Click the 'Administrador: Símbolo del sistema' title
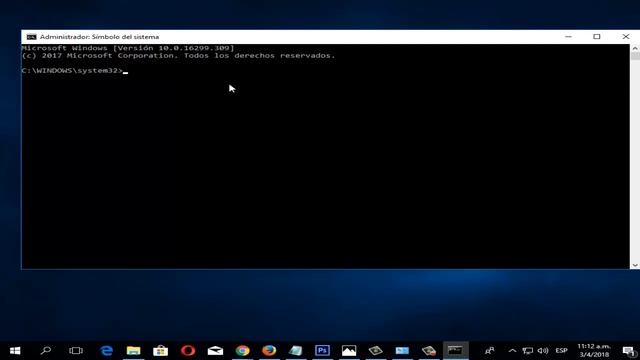This screenshot has width=640, height=360. tap(100, 37)
